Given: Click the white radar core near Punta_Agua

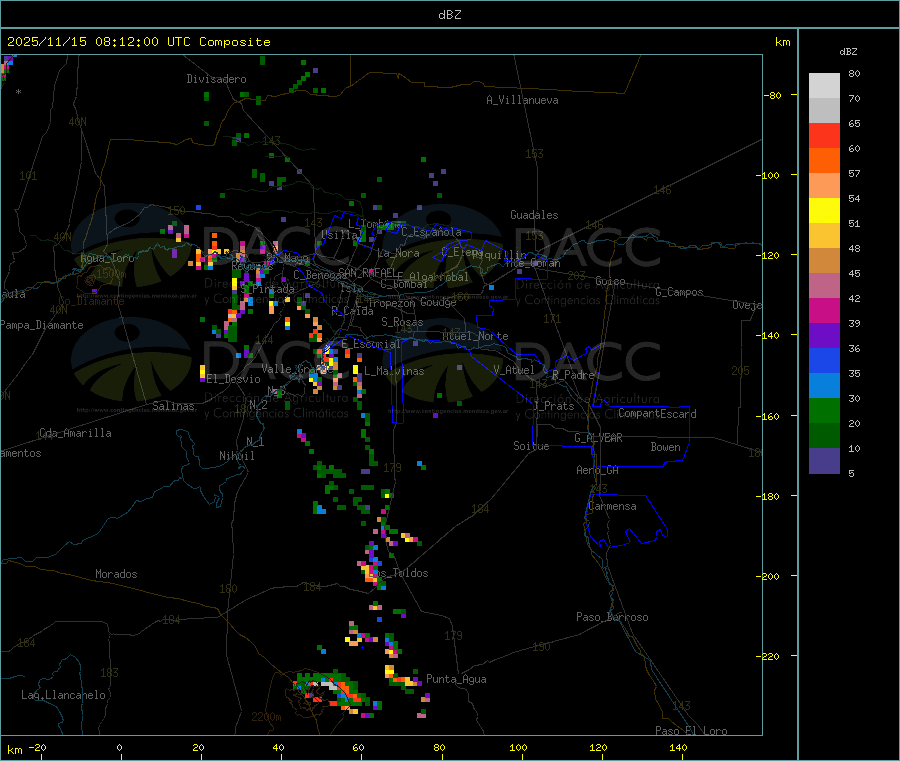Looking at the screenshot, I should click(x=329, y=684).
